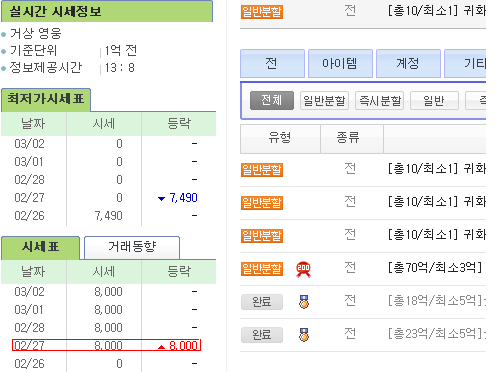Viewport: 499px width, 372px height.
Task: Open the 시세표 tab
Action: pos(40,247)
